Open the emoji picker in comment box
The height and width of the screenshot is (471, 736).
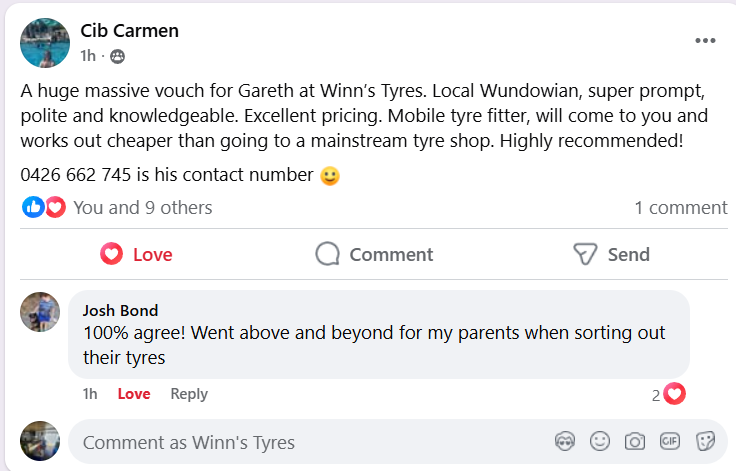(x=600, y=441)
